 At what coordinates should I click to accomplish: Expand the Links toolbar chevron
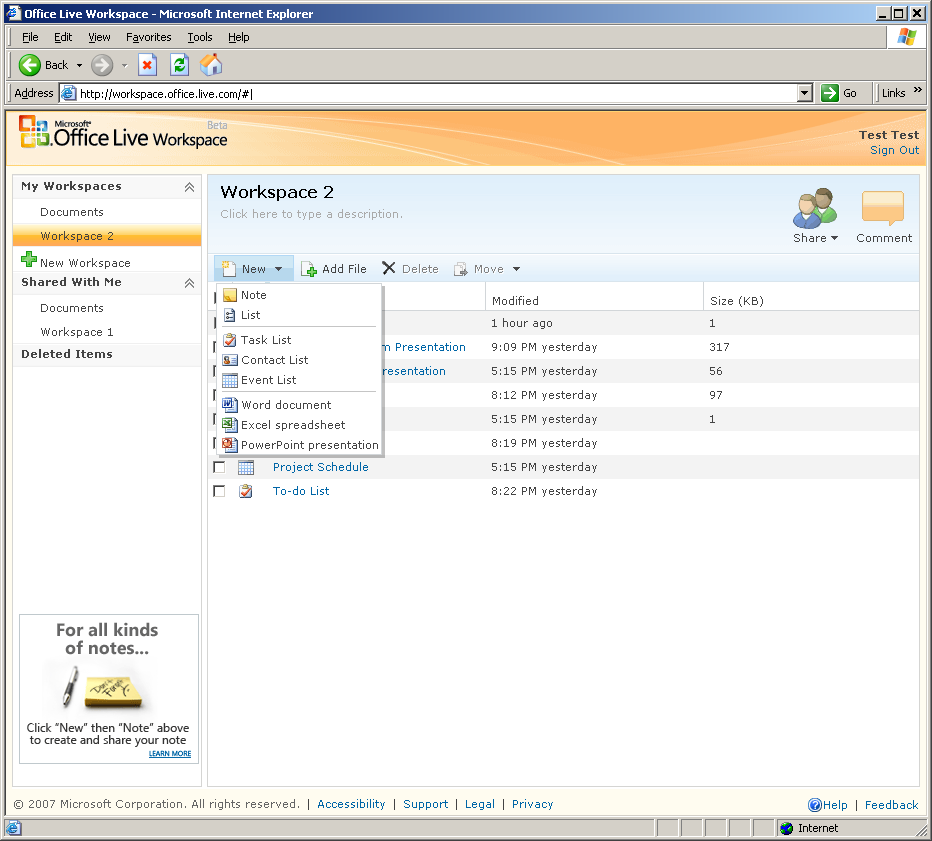click(917, 90)
